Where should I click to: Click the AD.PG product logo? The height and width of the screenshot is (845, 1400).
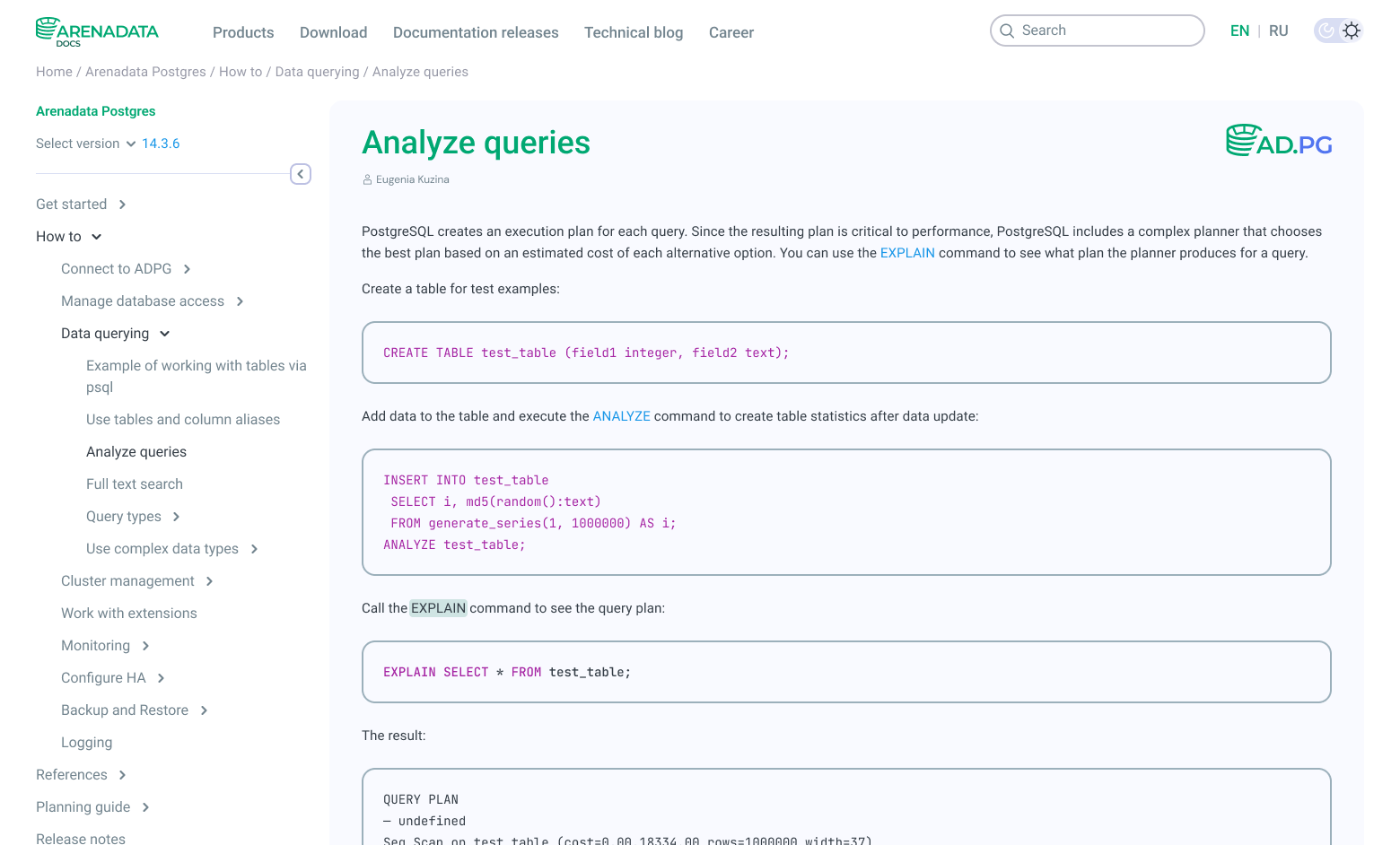coord(1279,142)
